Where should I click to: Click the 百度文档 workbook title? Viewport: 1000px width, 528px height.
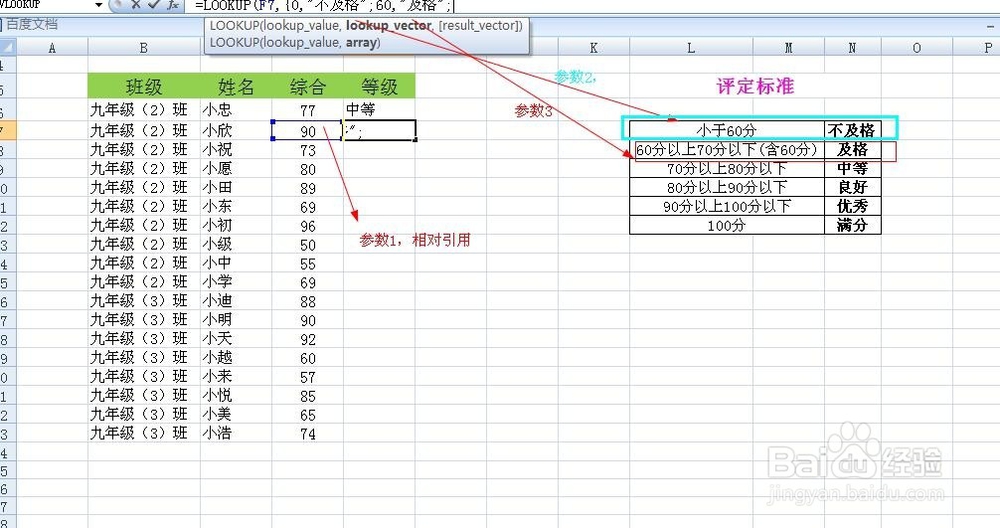point(31,25)
